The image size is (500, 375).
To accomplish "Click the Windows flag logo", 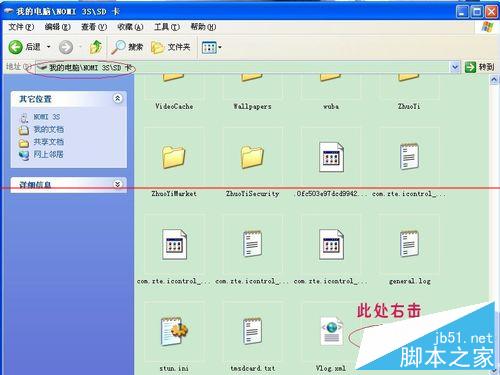I will [487, 27].
